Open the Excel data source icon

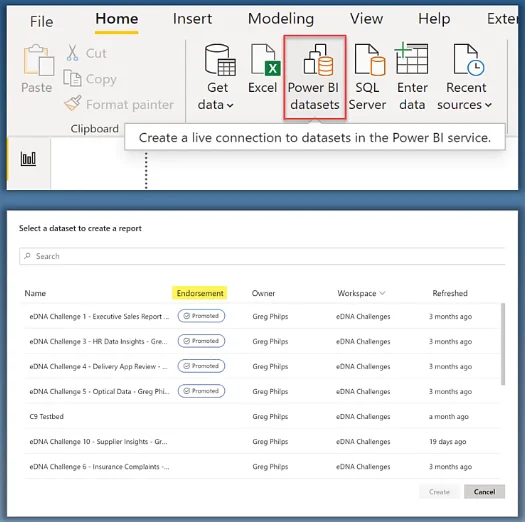pos(265,60)
